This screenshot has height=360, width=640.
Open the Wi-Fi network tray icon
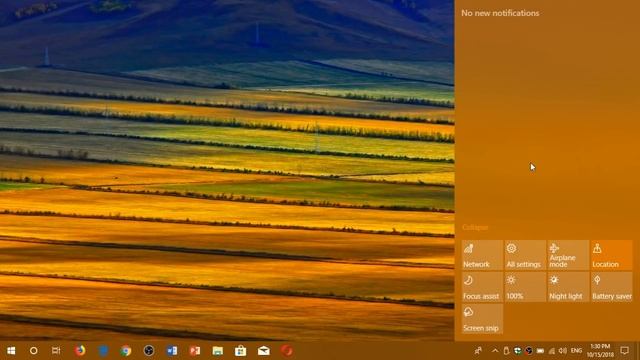point(552,351)
